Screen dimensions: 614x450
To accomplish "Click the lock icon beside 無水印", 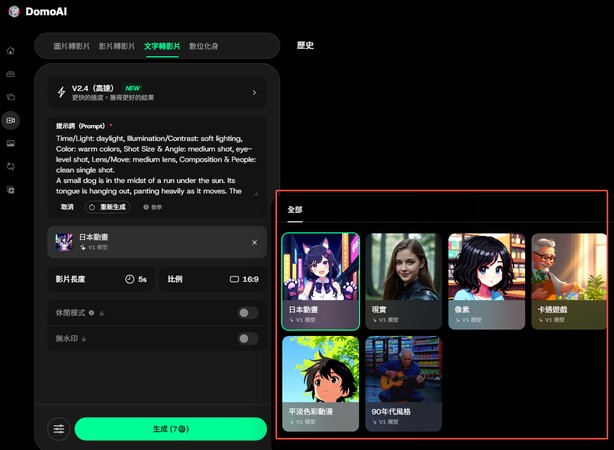I will point(84,339).
